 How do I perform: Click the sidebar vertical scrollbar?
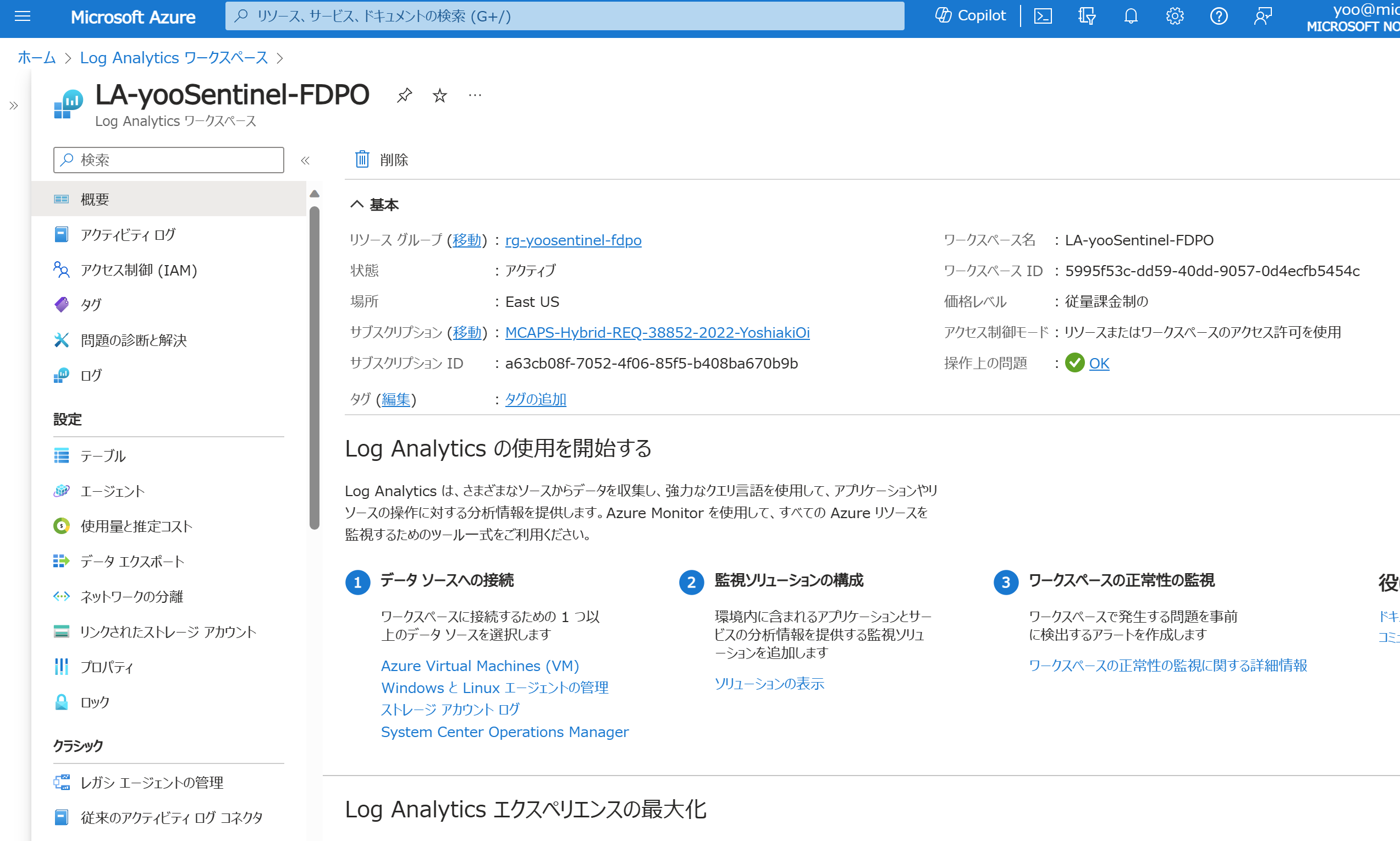pyautogui.click(x=315, y=369)
